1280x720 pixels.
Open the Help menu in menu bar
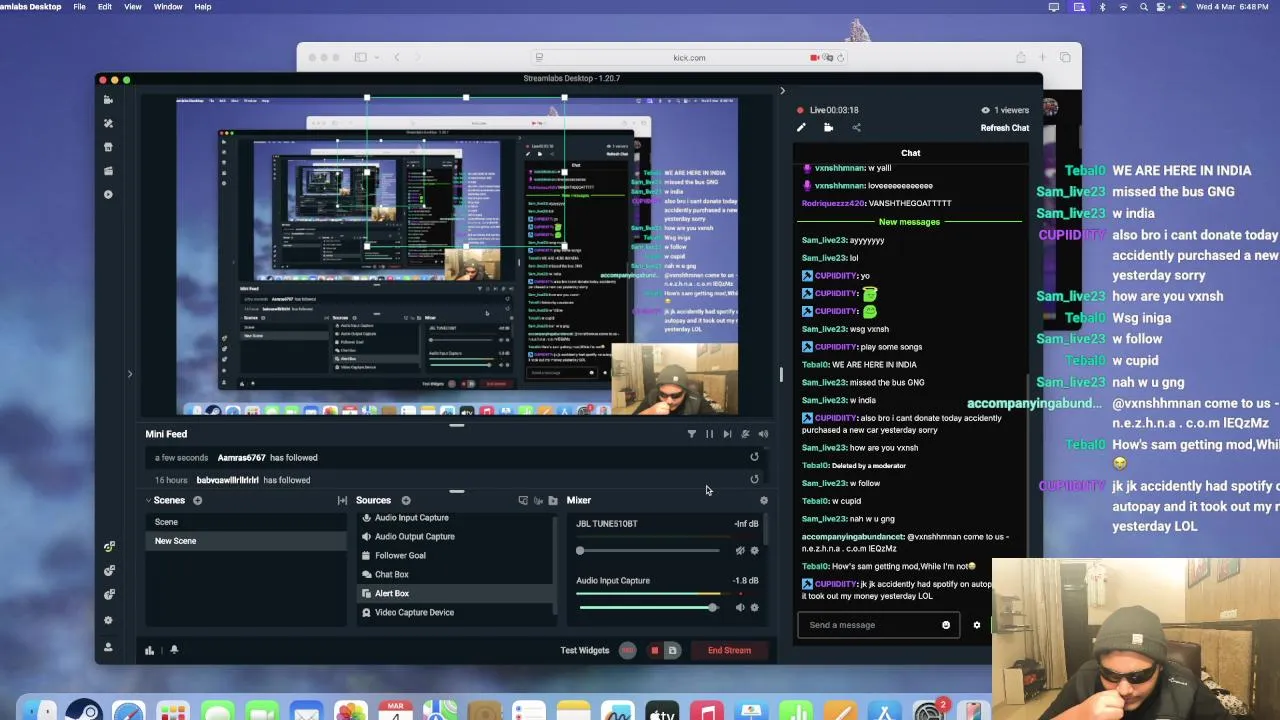click(203, 7)
